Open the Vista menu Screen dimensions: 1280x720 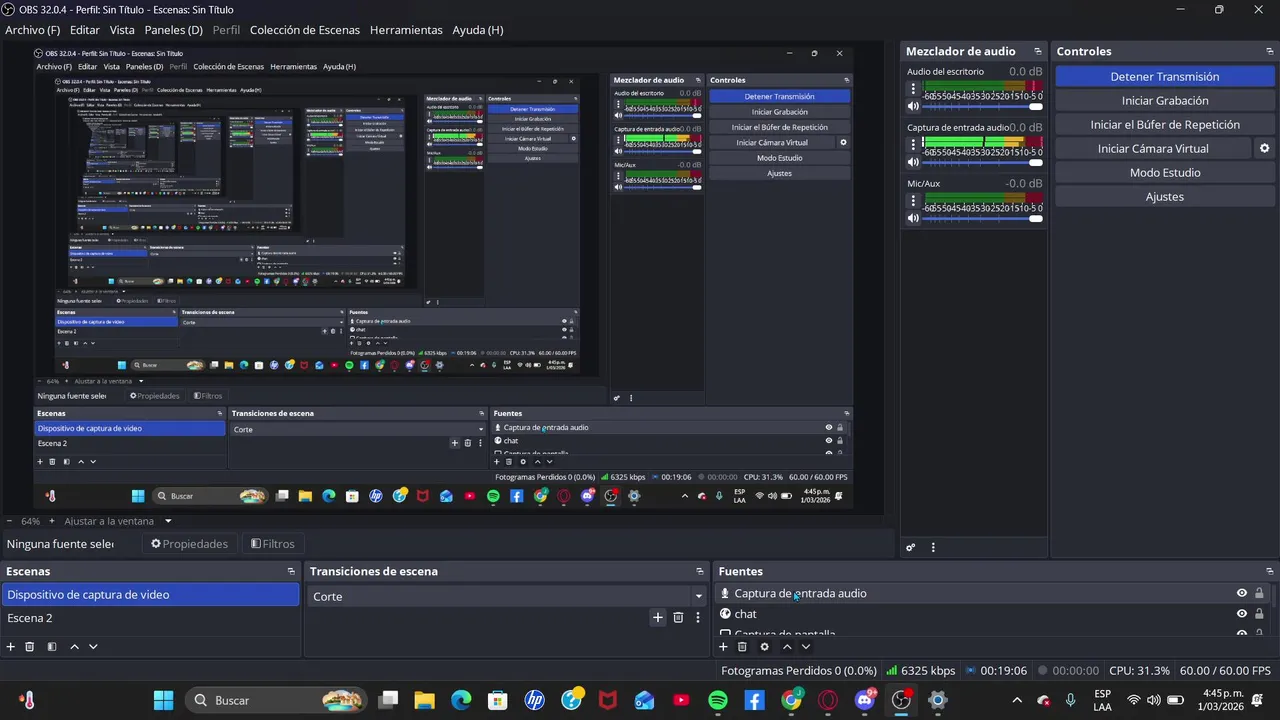pos(122,30)
